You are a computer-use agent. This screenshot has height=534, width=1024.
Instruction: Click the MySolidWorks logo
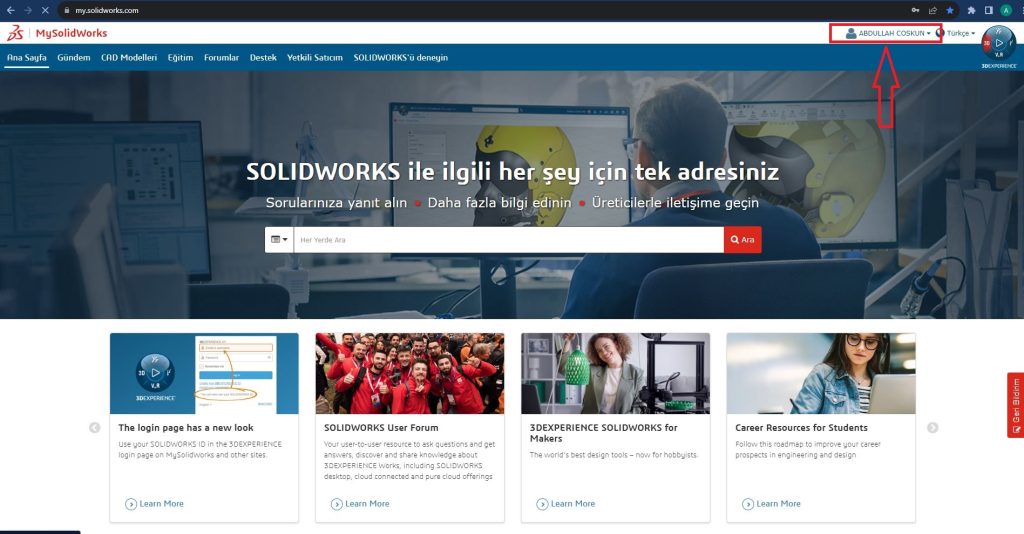tap(57, 33)
